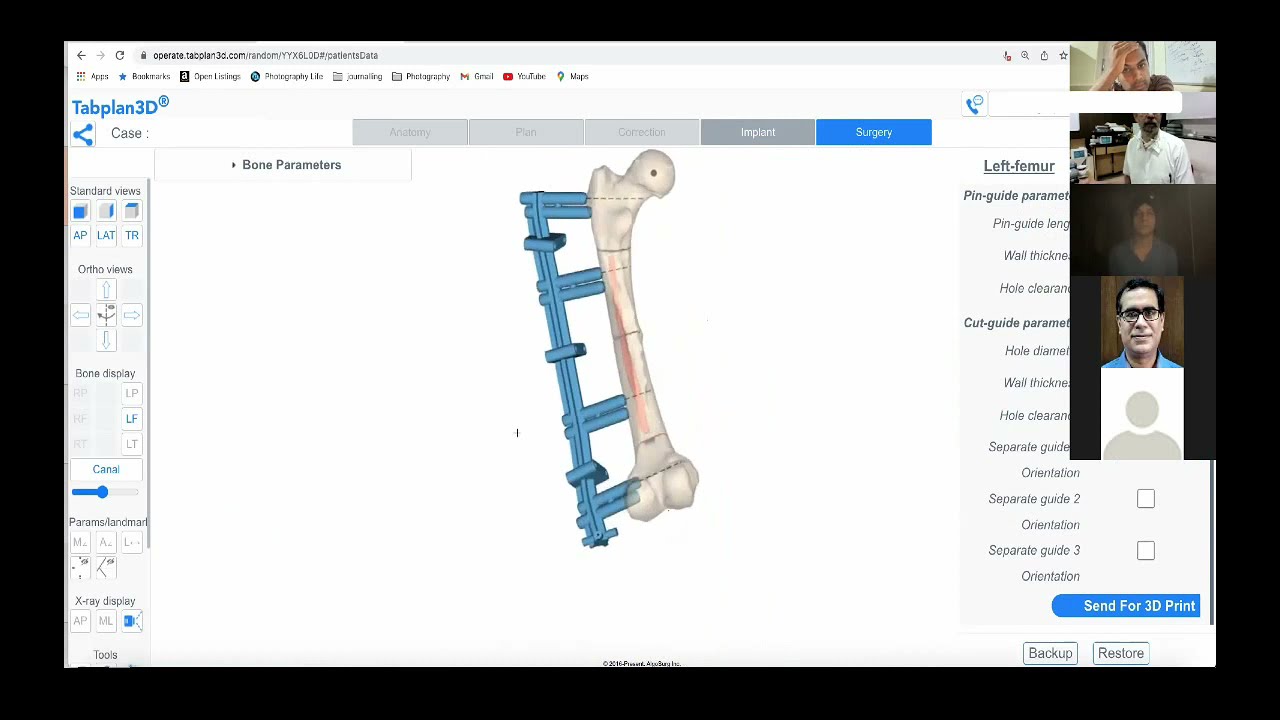Click the Backup button
The height and width of the screenshot is (720, 1280).
1050,653
